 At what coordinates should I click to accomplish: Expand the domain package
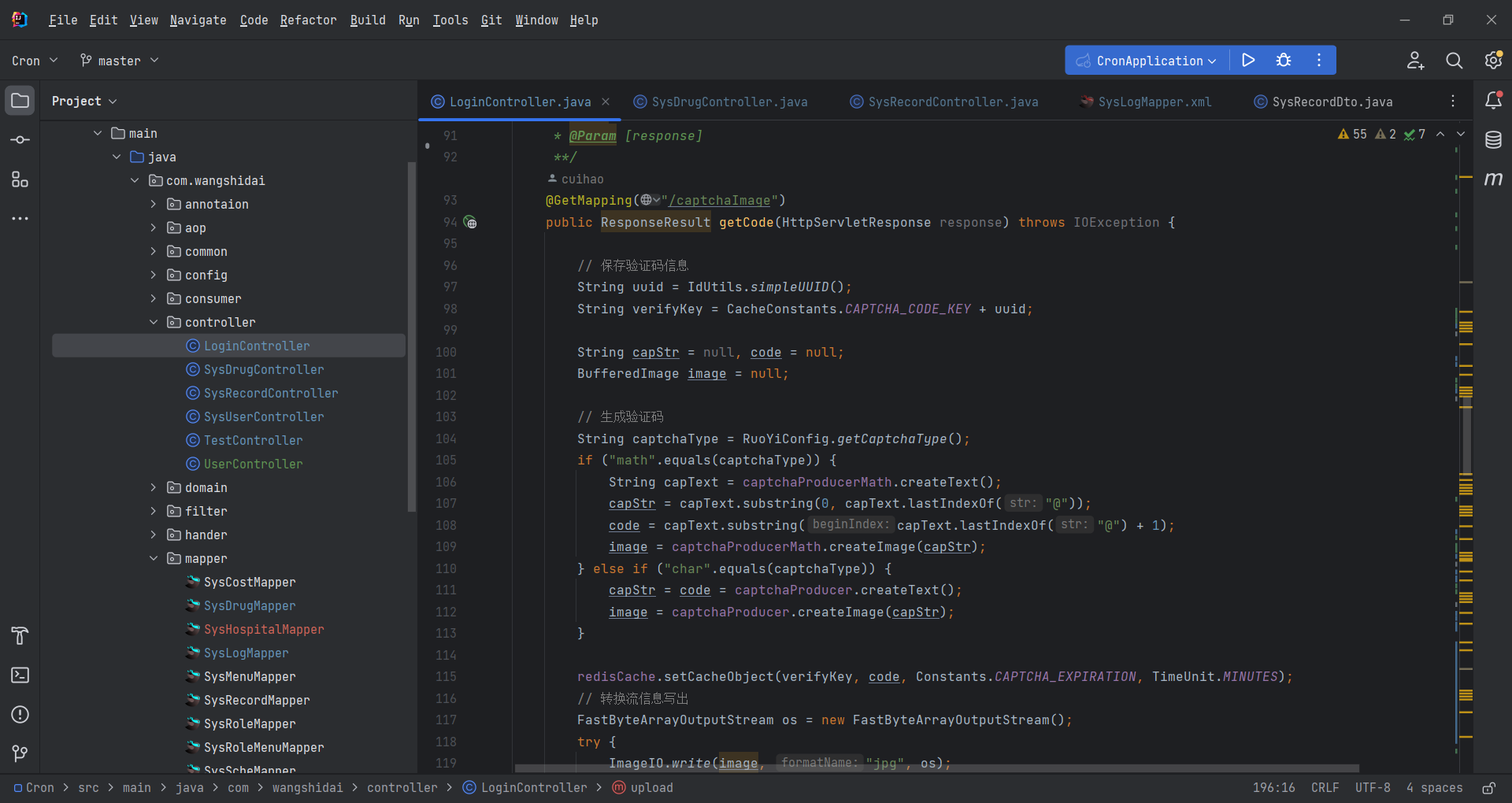[x=154, y=487]
